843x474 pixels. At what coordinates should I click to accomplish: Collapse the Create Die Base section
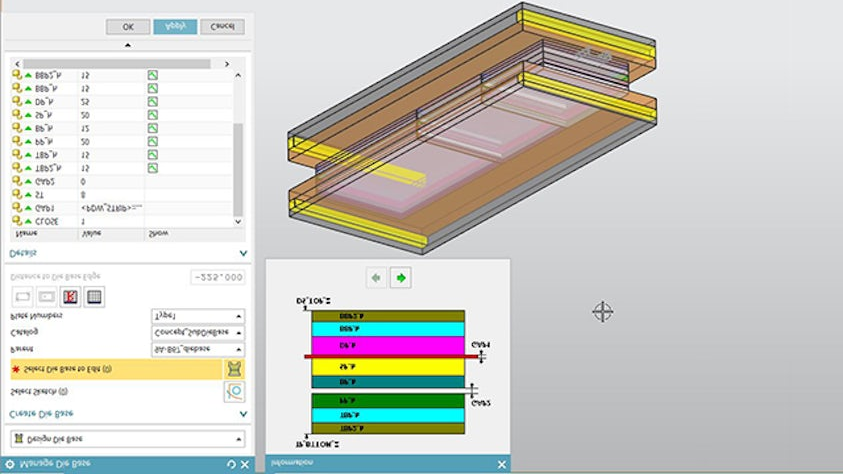pyautogui.click(x=242, y=413)
